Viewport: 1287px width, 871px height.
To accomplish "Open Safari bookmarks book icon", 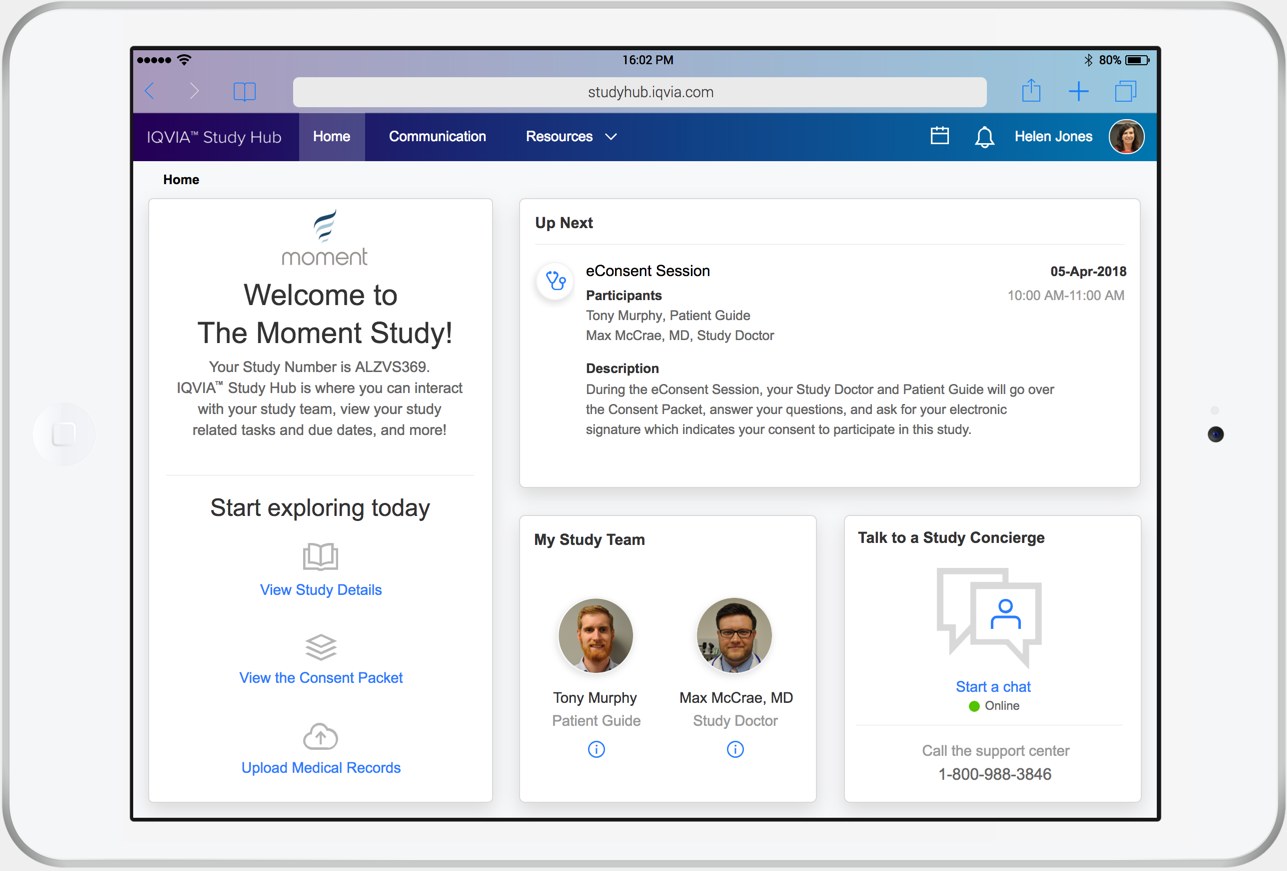I will (x=244, y=92).
